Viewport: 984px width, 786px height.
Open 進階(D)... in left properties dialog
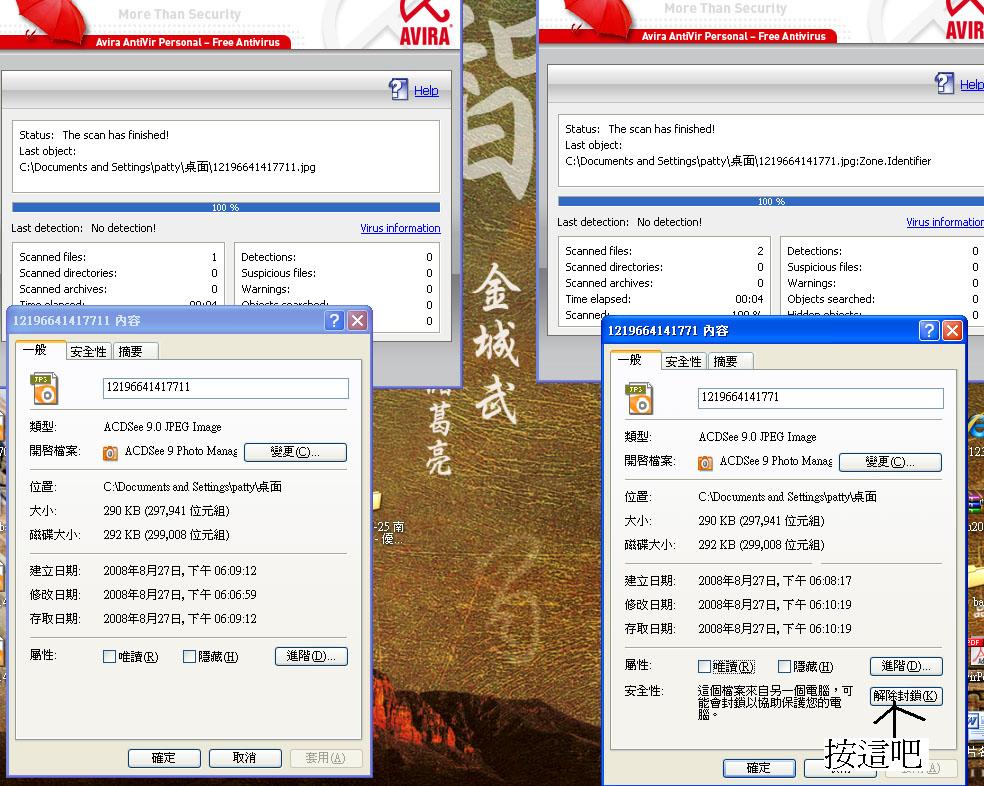(x=311, y=656)
